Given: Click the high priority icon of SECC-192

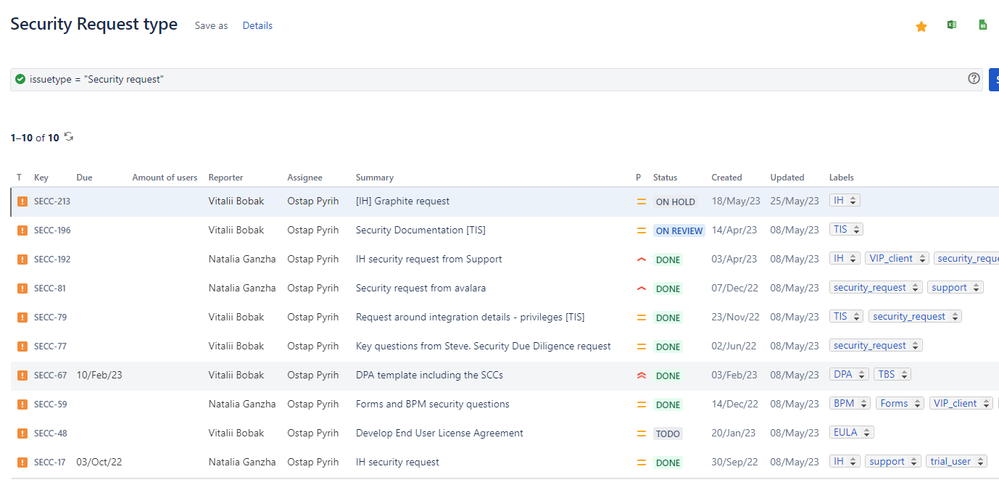Looking at the screenshot, I should (641, 259).
